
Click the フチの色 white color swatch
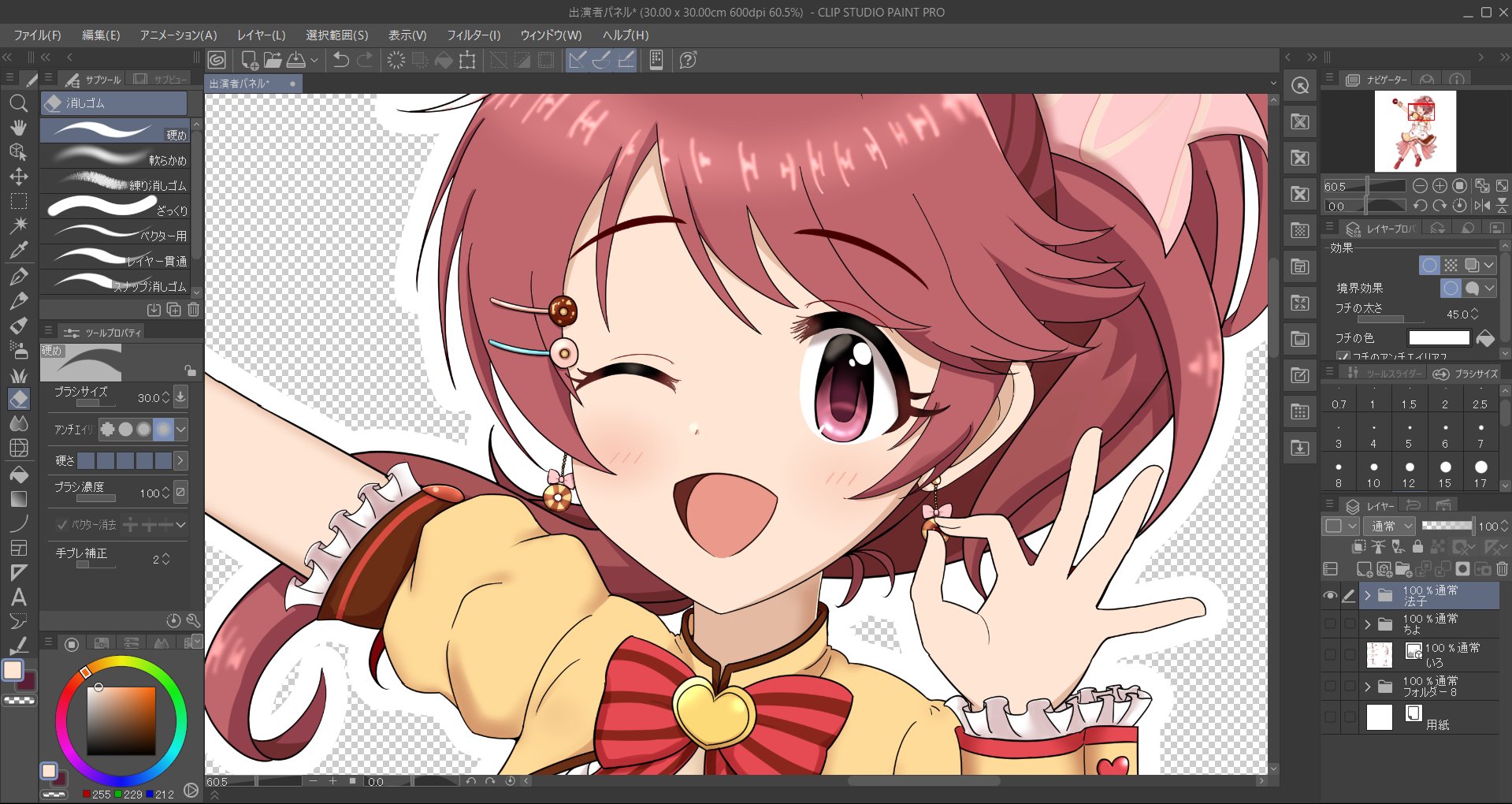tap(1439, 338)
